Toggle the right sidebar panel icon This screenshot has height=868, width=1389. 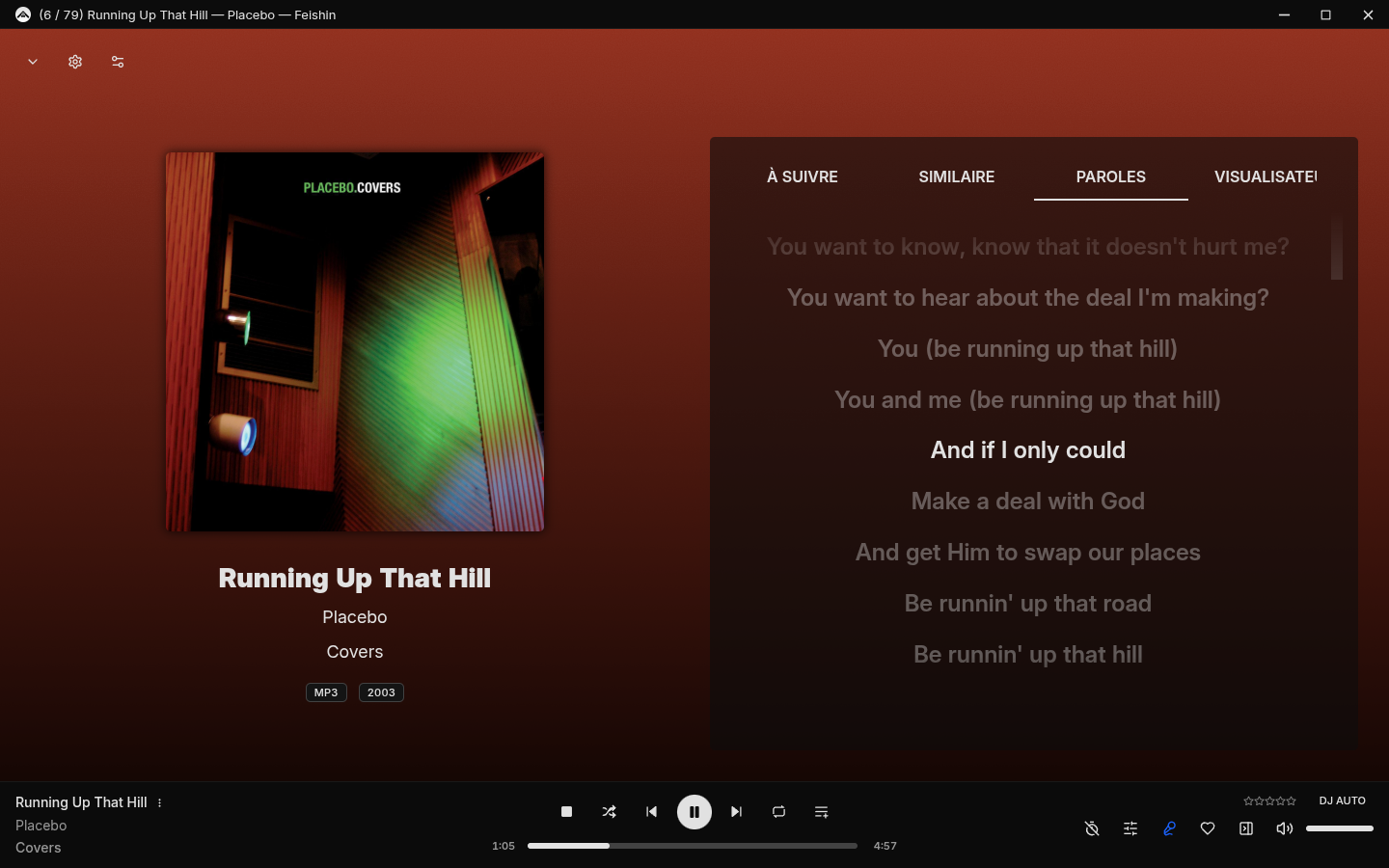pyautogui.click(x=1246, y=828)
